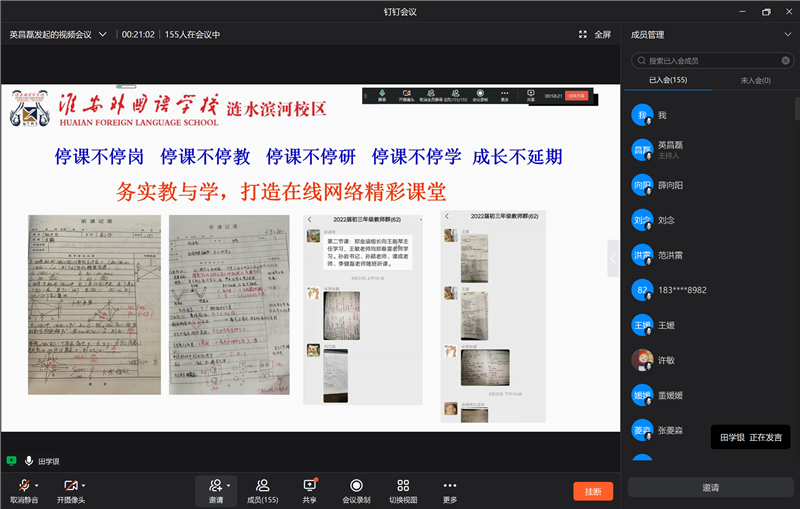Turn on the camera (开摄像头)

click(70, 486)
